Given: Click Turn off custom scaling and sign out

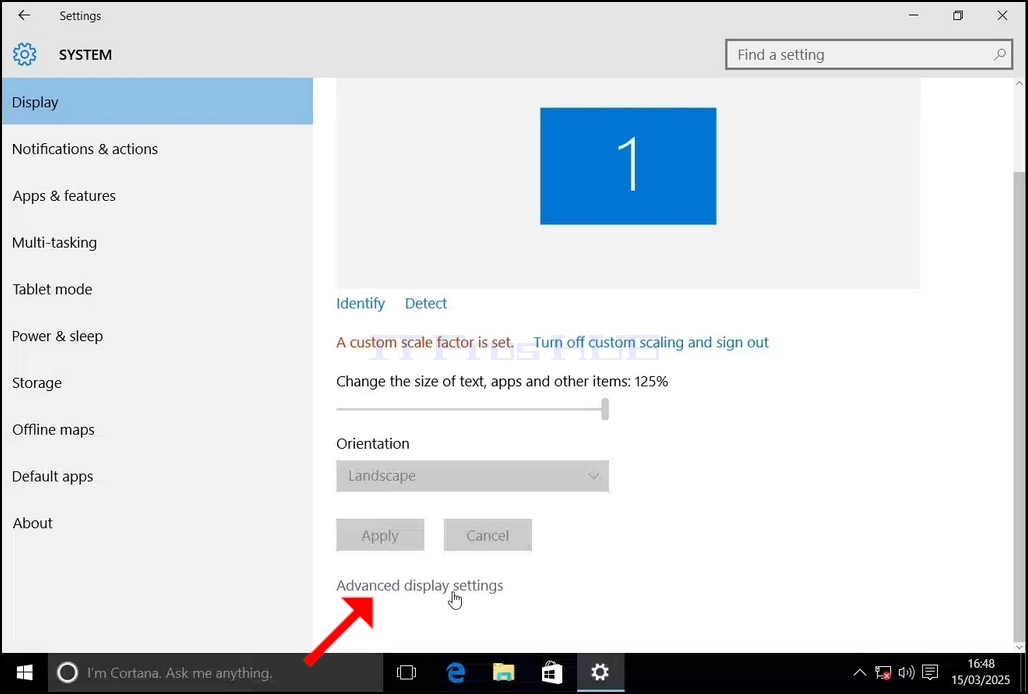Looking at the screenshot, I should 650,342.
